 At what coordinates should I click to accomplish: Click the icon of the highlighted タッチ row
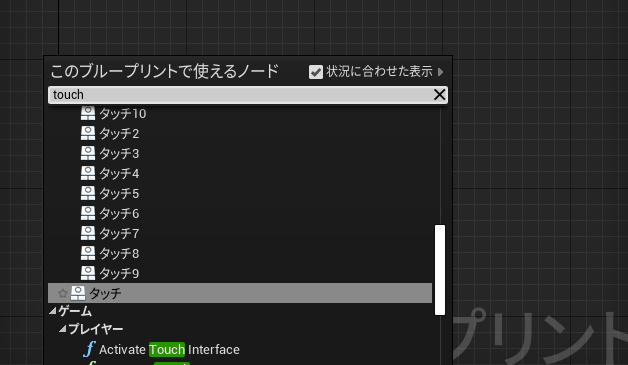78,293
